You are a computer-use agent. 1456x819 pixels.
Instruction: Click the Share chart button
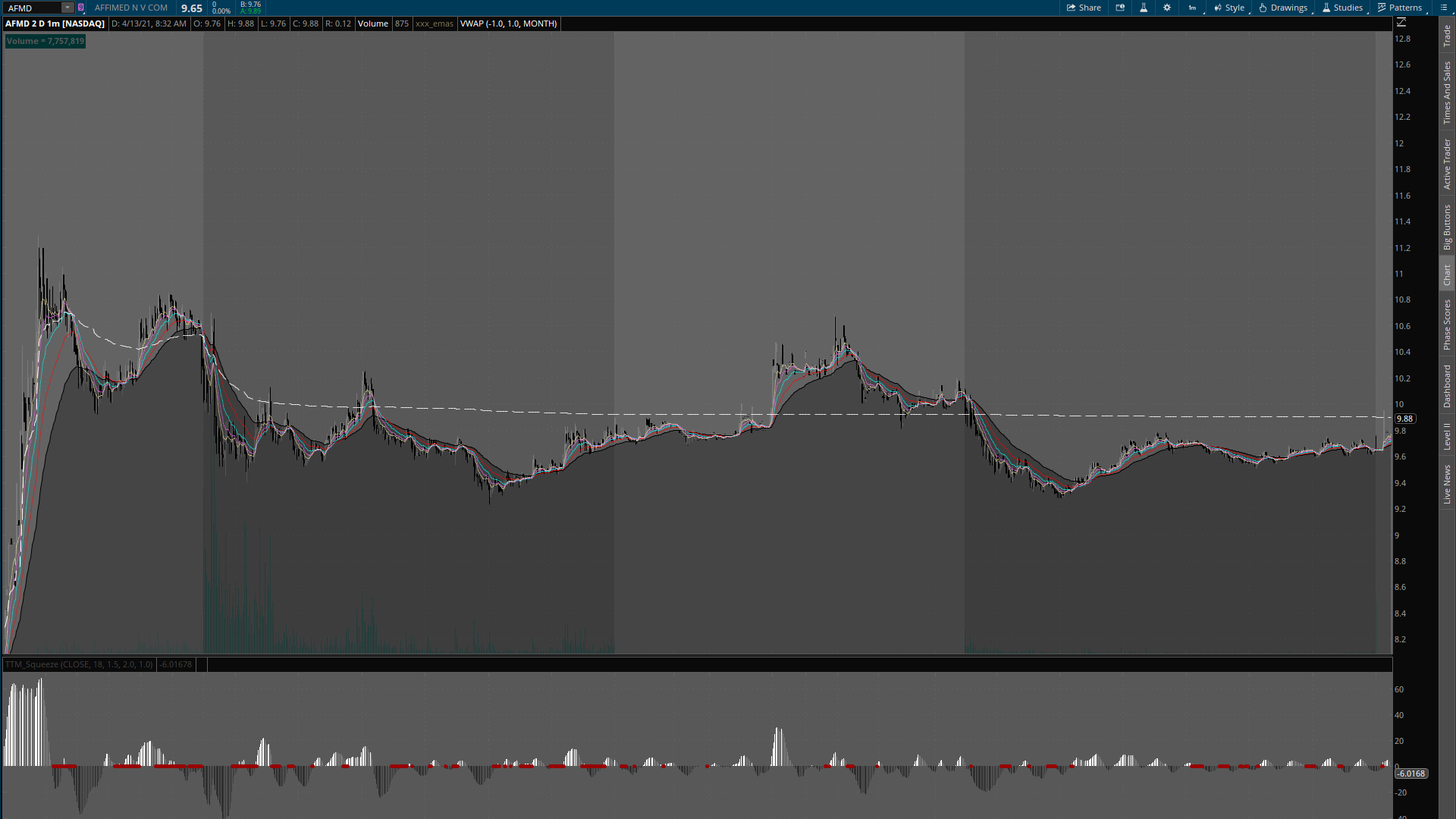click(x=1084, y=8)
